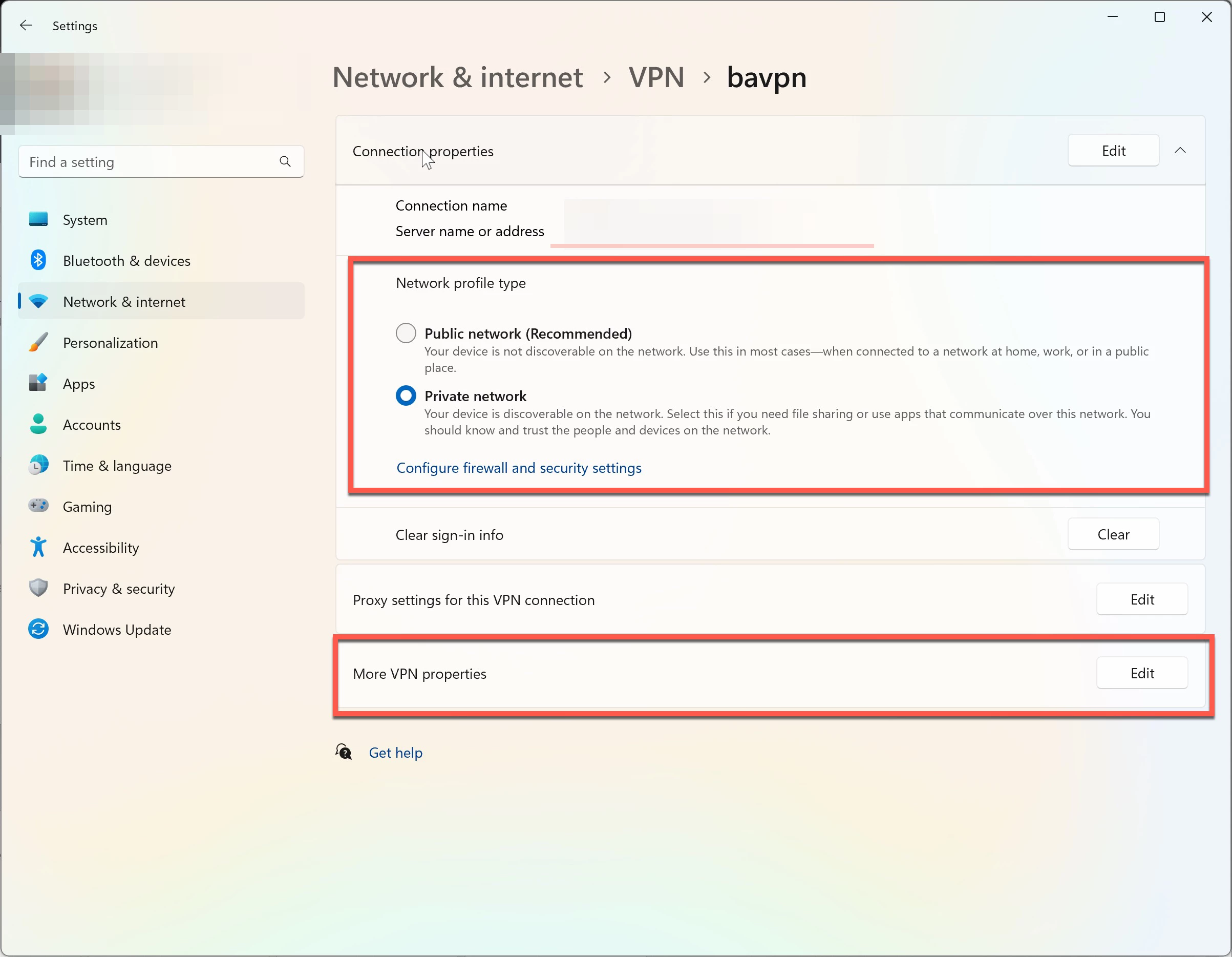The image size is (1232, 957).
Task: Maximize the Settings window
Action: (x=1160, y=17)
